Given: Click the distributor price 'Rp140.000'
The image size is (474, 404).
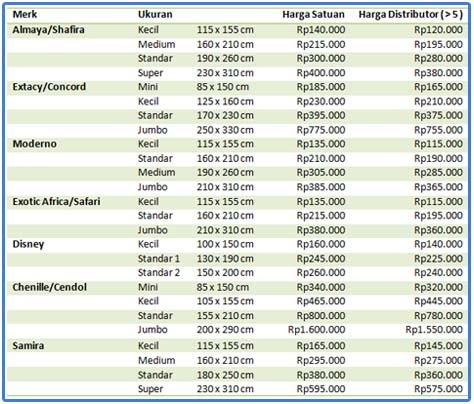Looking at the screenshot, I should 438,244.
